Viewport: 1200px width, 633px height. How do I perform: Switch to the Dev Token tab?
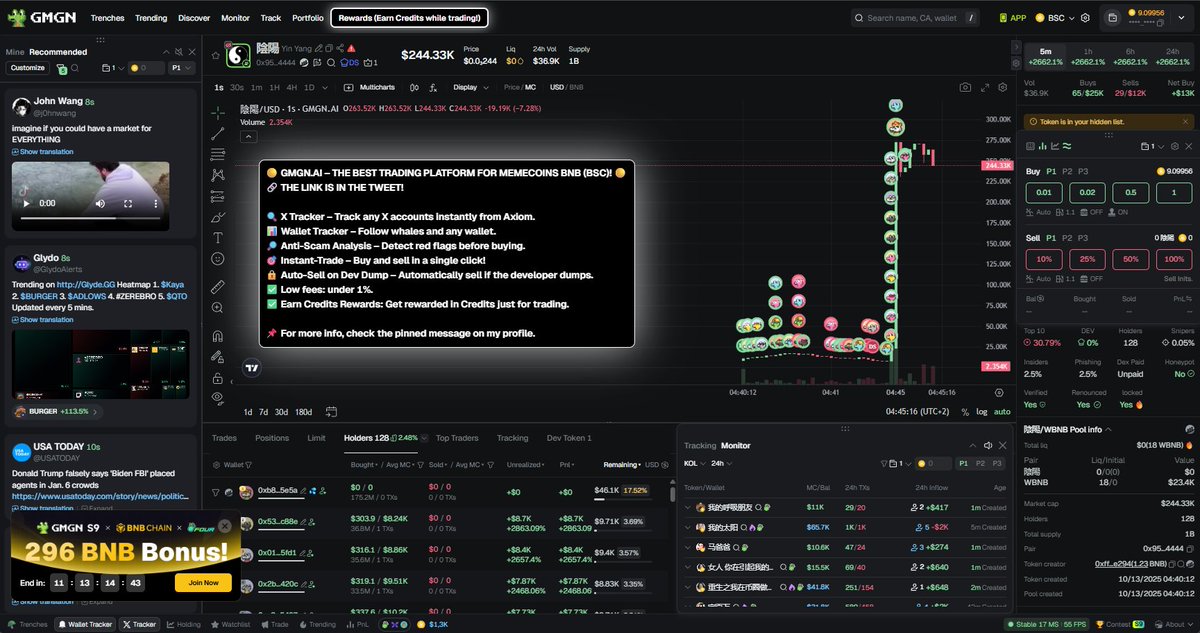(569, 438)
